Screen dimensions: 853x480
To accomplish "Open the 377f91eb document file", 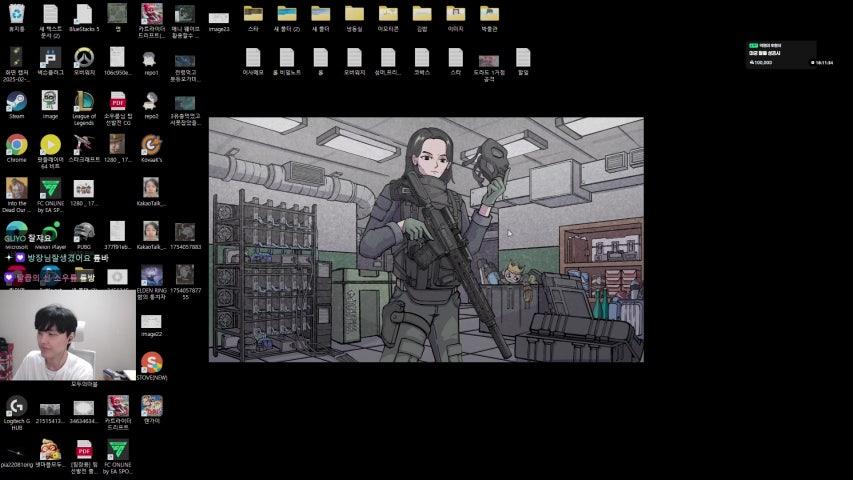I will 118,235.
